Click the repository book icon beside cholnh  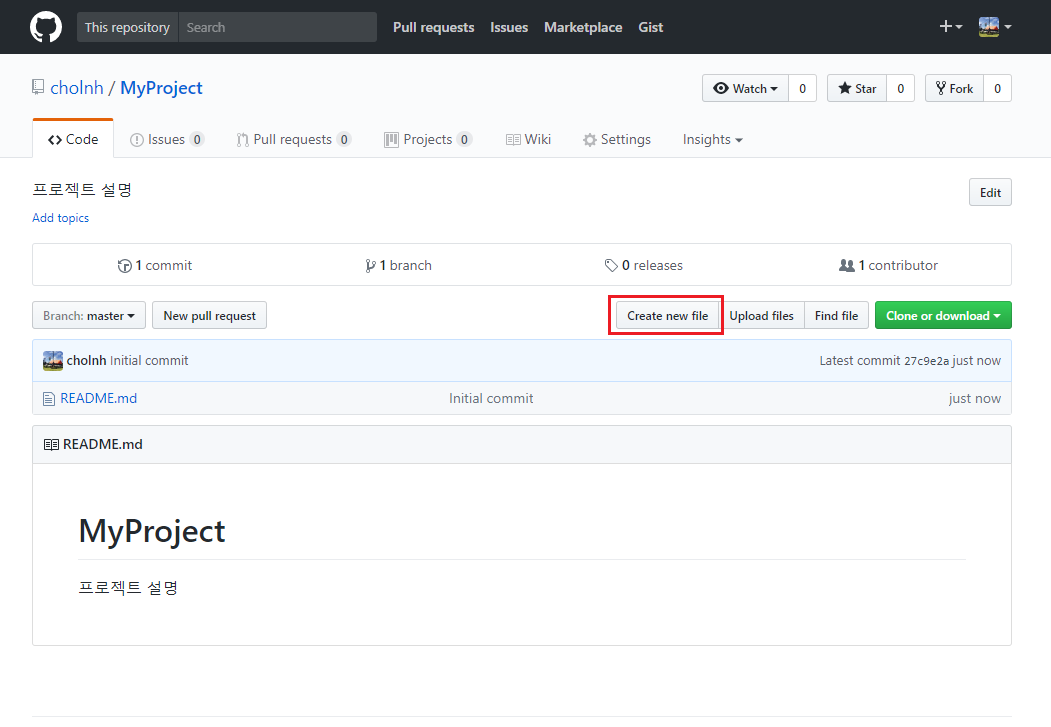tap(38, 87)
